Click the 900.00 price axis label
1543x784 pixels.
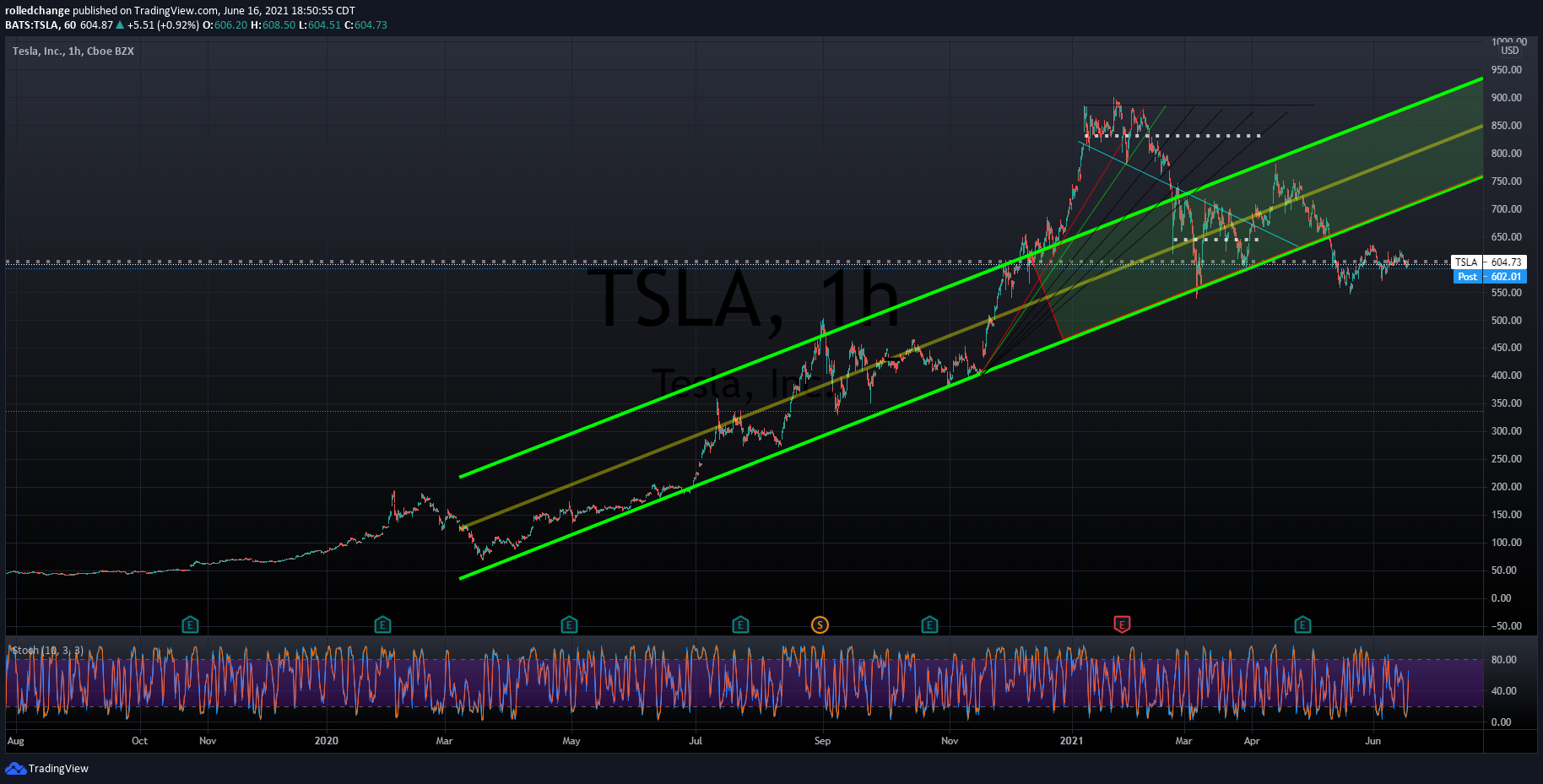coord(1506,98)
